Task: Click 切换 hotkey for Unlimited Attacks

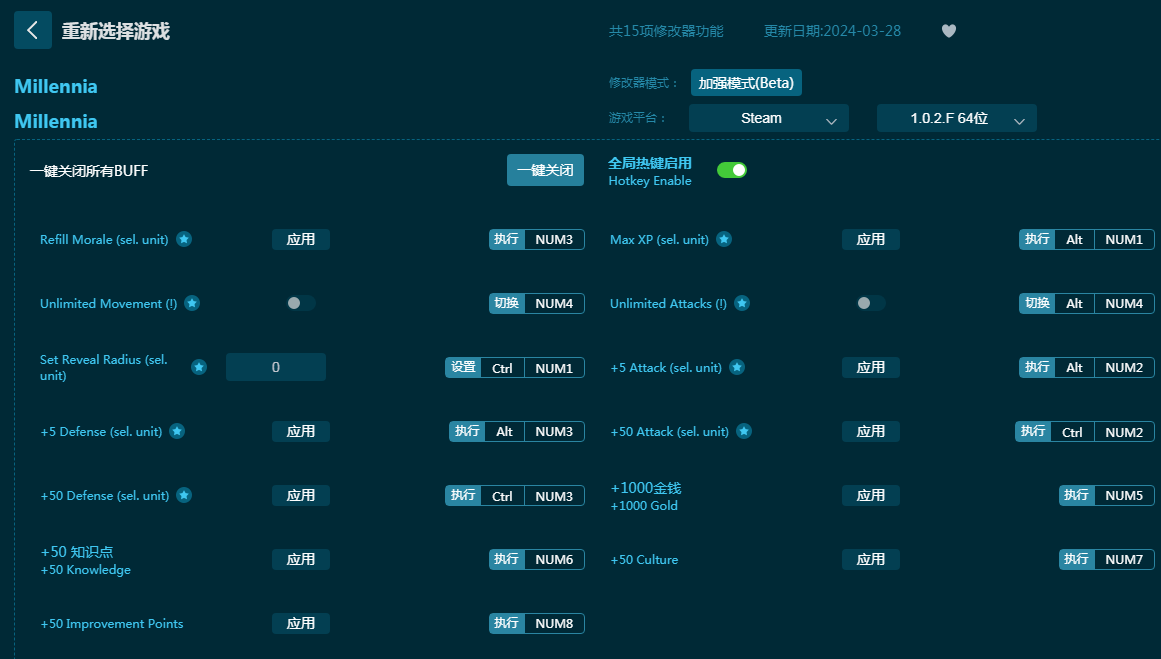Action: point(1037,304)
